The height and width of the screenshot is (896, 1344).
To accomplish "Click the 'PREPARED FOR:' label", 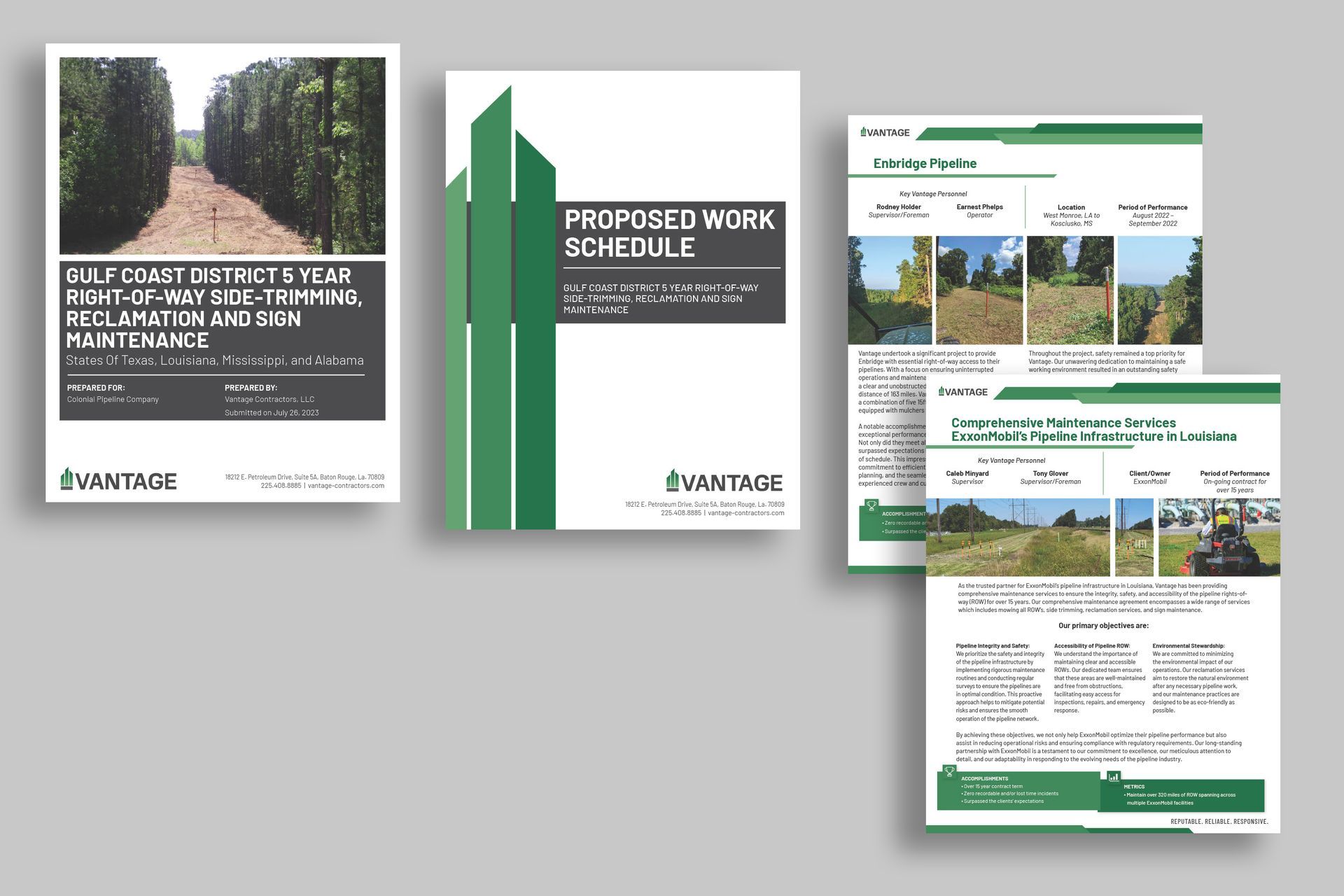I will [x=96, y=388].
